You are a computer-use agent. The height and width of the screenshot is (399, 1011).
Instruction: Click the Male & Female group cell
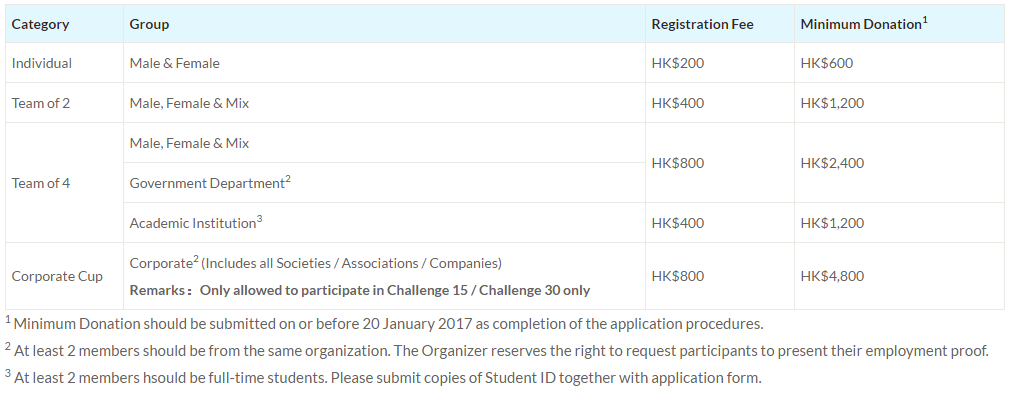174,63
